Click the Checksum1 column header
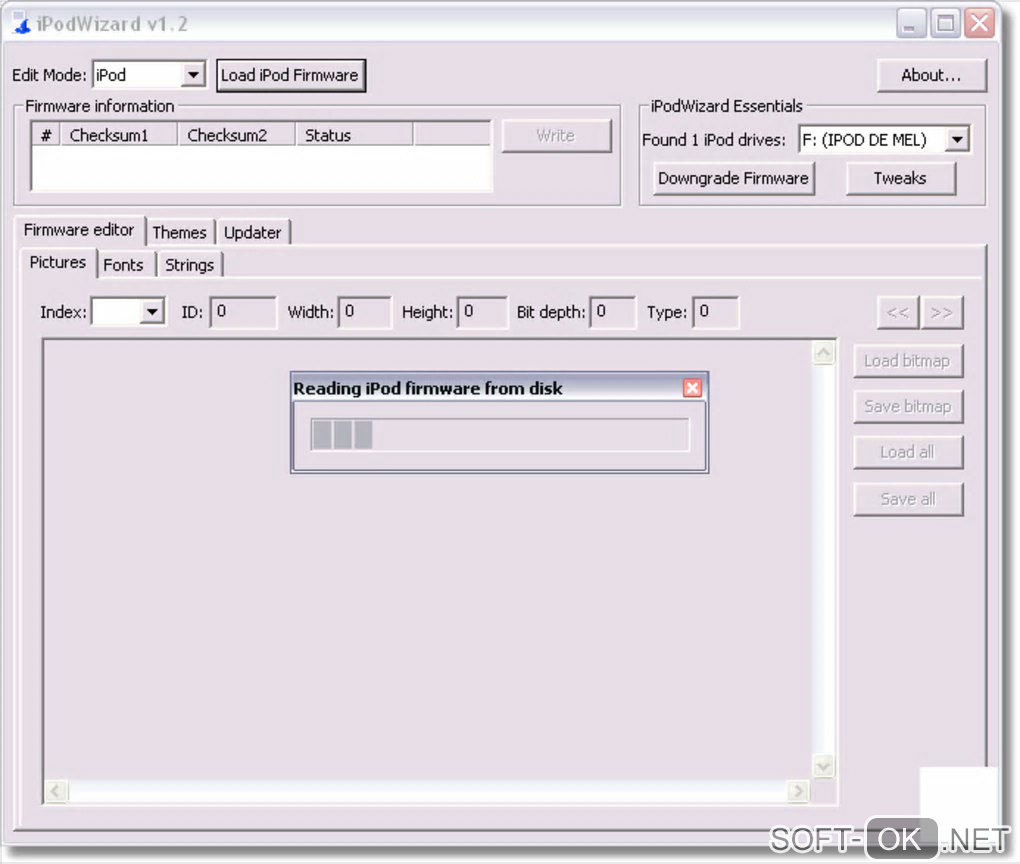The width and height of the screenshot is (1020, 864). click(x=119, y=135)
